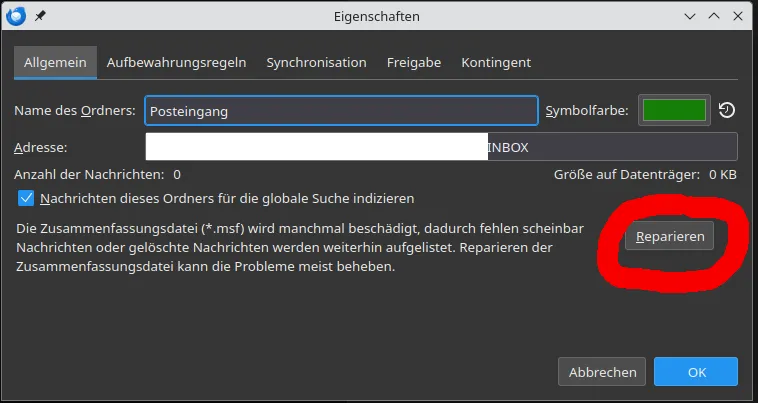Click the Reparieren button

tap(669, 236)
